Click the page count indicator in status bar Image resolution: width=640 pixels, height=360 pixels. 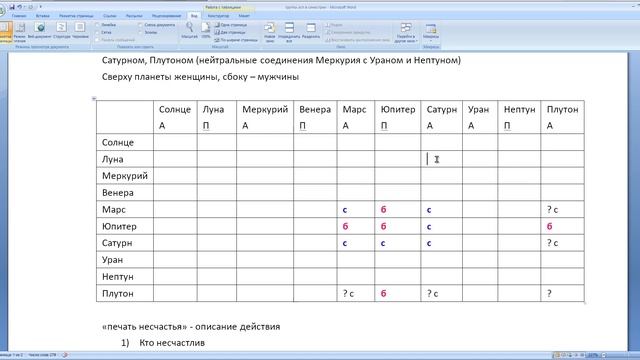tap(11, 355)
